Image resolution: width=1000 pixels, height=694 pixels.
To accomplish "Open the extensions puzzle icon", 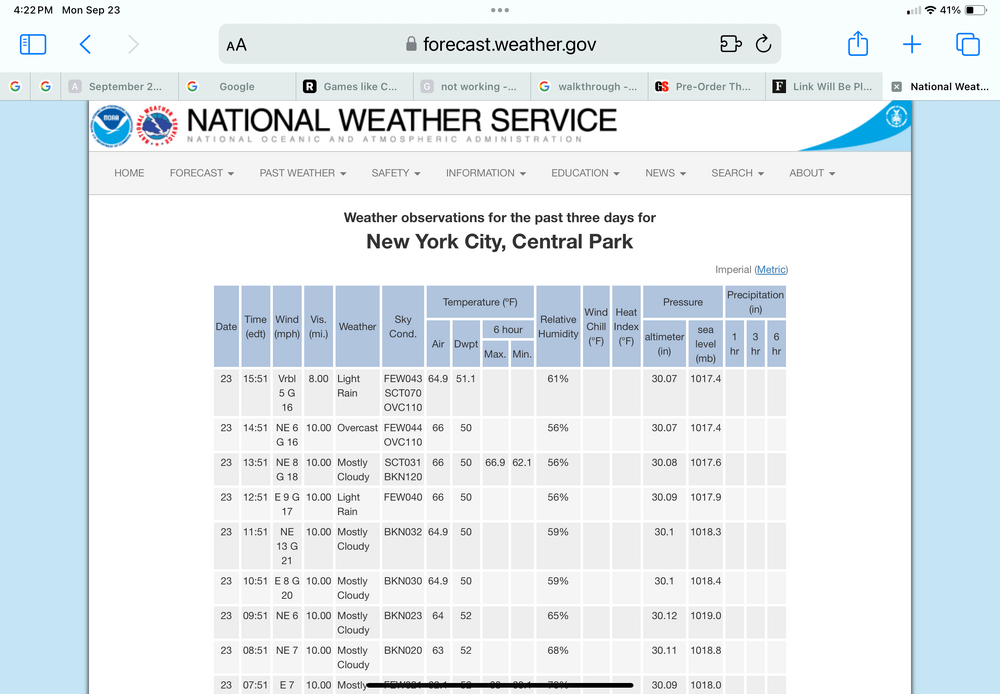I will pos(730,44).
